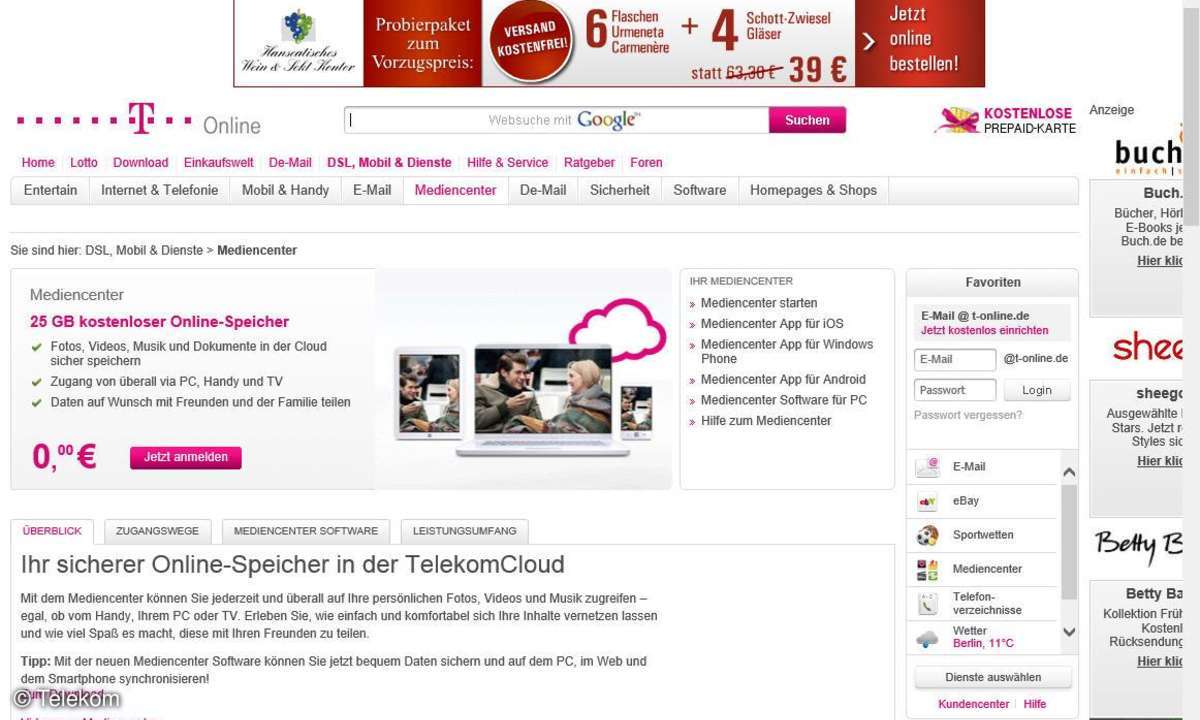Image resolution: width=1200 pixels, height=720 pixels.
Task: Select Internet & Telefonie menu item
Action: 159,190
